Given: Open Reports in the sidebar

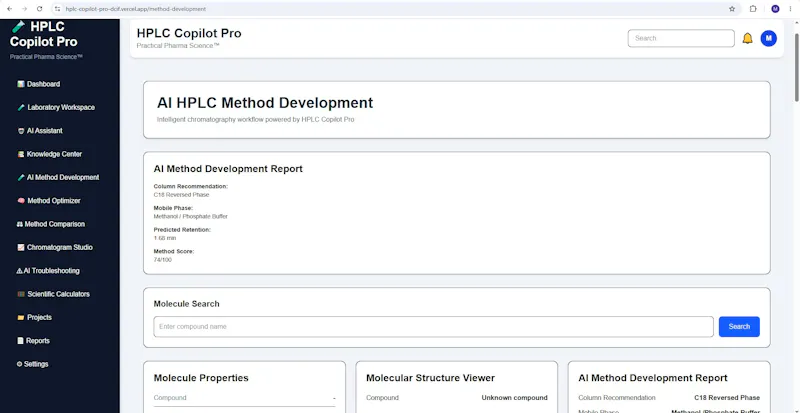Looking at the screenshot, I should (x=33, y=341).
